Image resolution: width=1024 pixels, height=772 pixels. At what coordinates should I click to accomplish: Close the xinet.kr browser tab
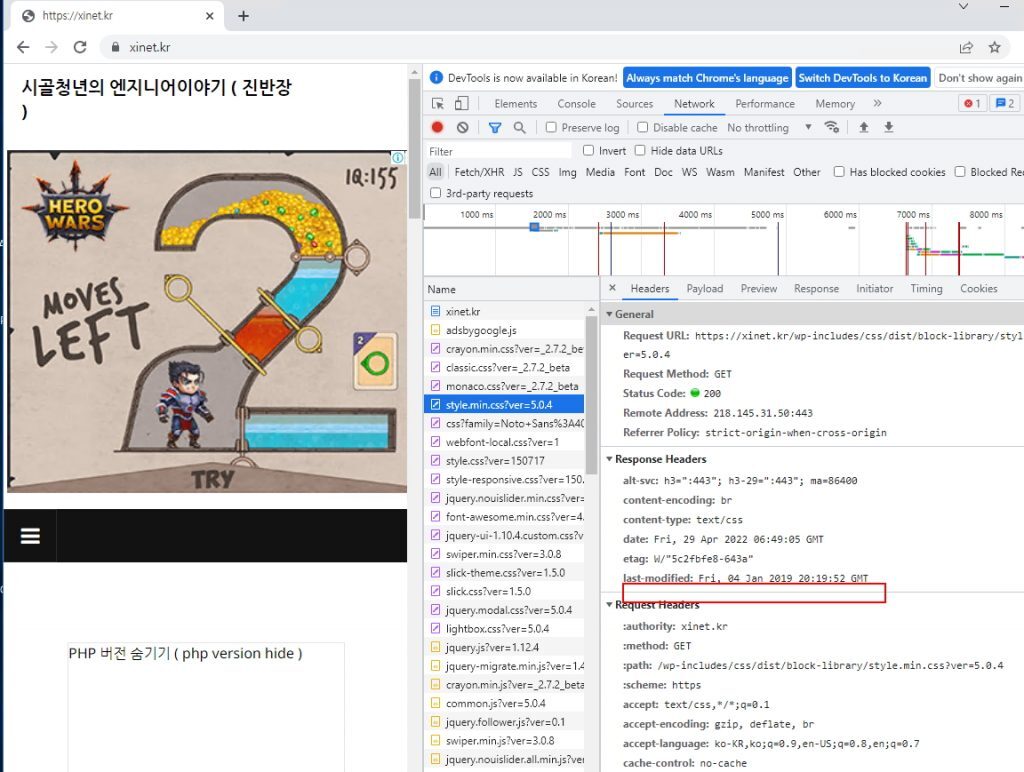click(209, 16)
